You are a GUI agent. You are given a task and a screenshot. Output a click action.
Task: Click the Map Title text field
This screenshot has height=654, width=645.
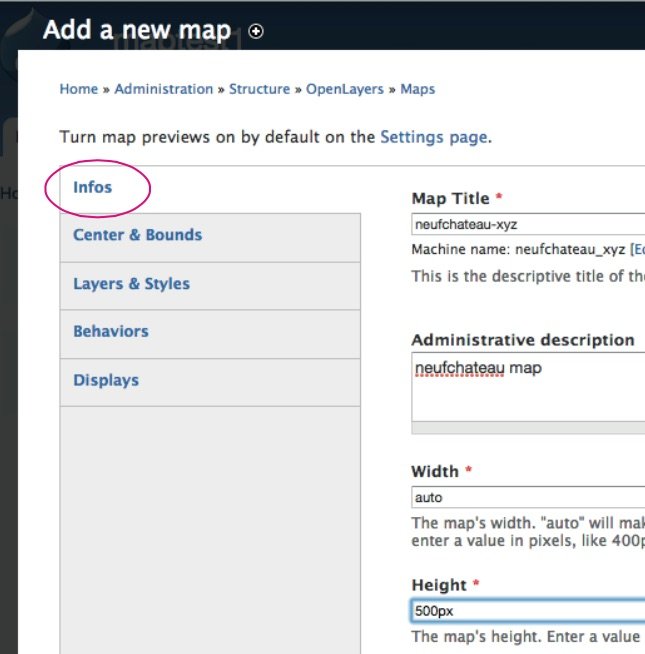pos(527,225)
